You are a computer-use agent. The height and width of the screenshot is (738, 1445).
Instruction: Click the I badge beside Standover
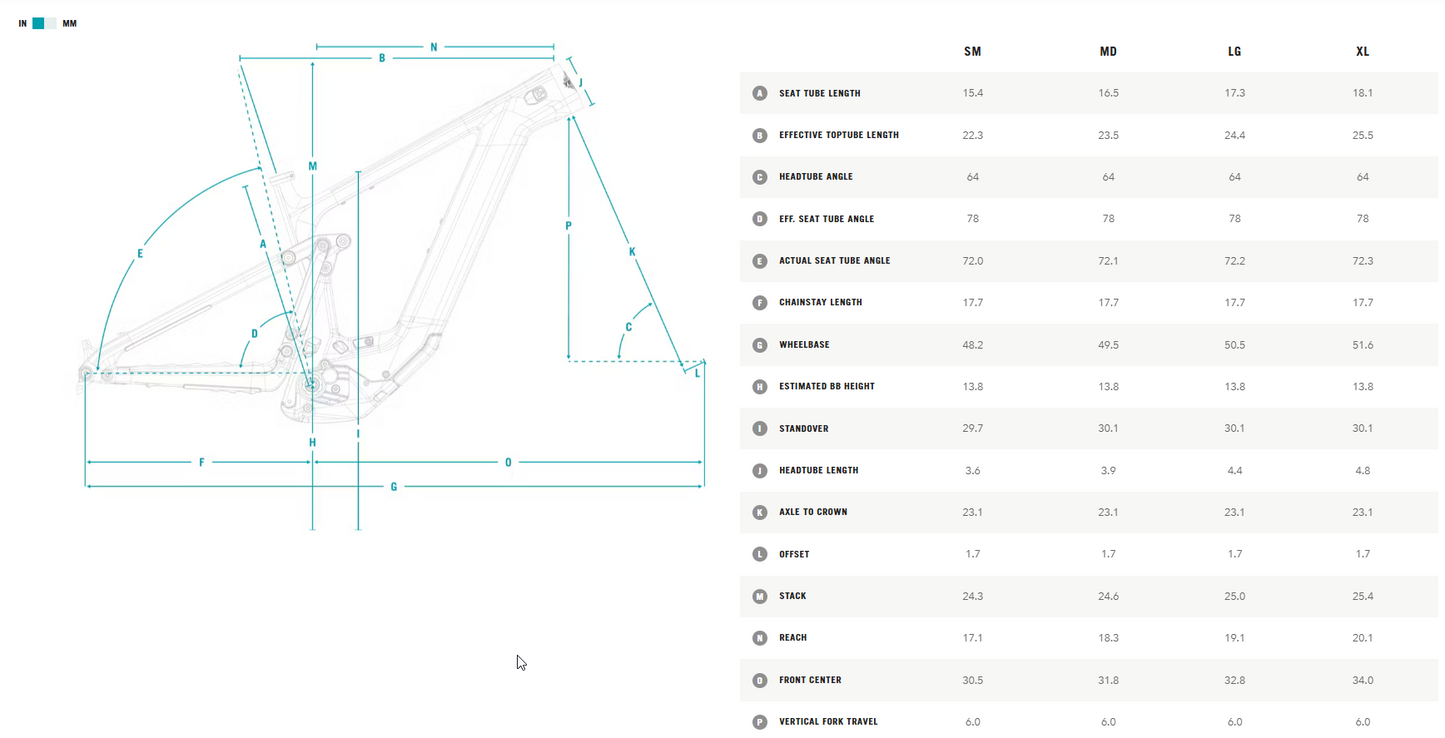click(x=760, y=428)
